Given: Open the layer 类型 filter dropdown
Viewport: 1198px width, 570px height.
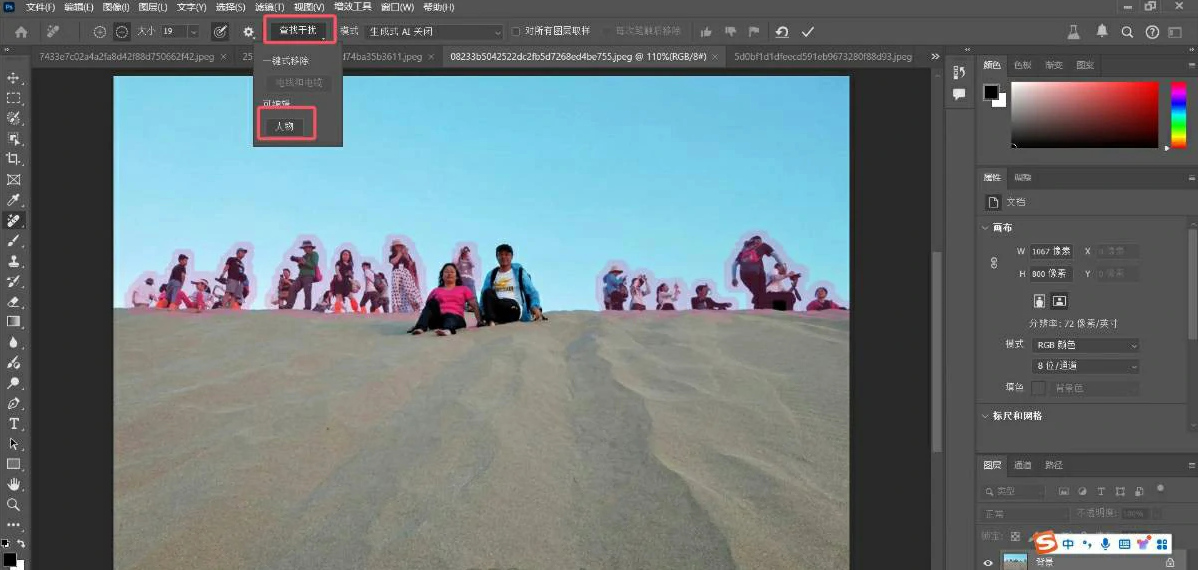Looking at the screenshot, I should coord(1012,491).
